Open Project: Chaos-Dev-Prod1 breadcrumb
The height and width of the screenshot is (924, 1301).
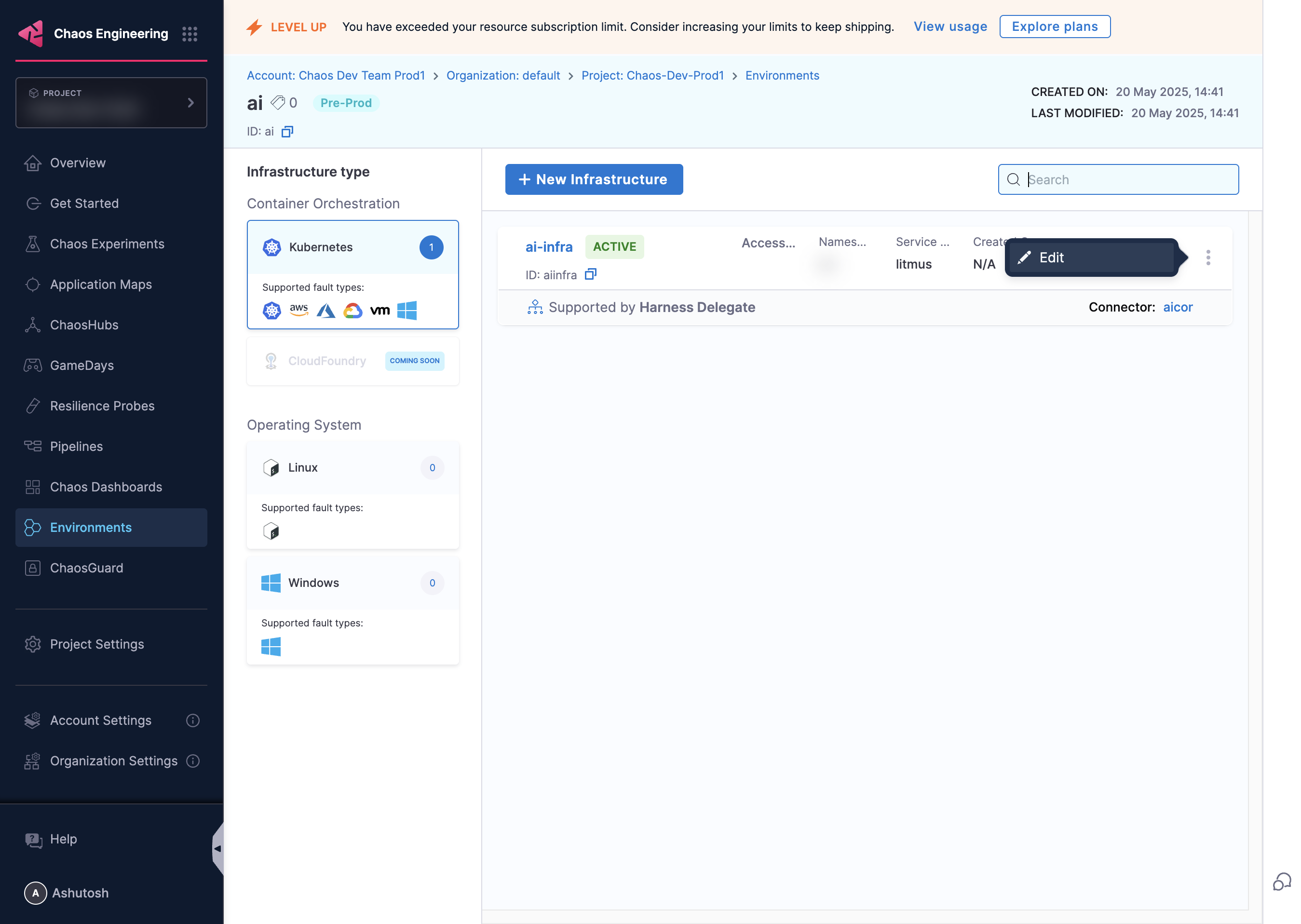click(x=652, y=76)
